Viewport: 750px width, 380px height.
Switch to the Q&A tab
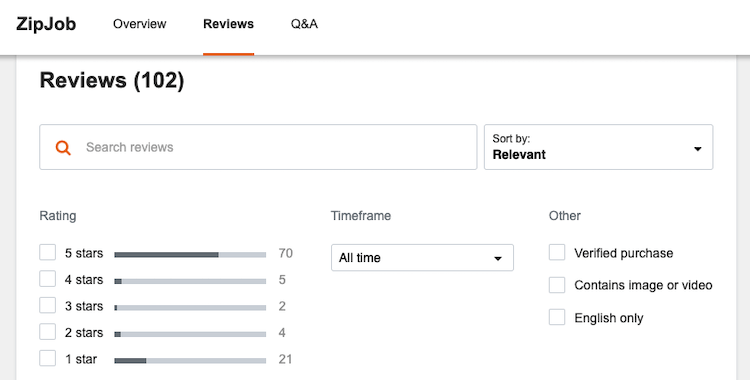point(304,24)
